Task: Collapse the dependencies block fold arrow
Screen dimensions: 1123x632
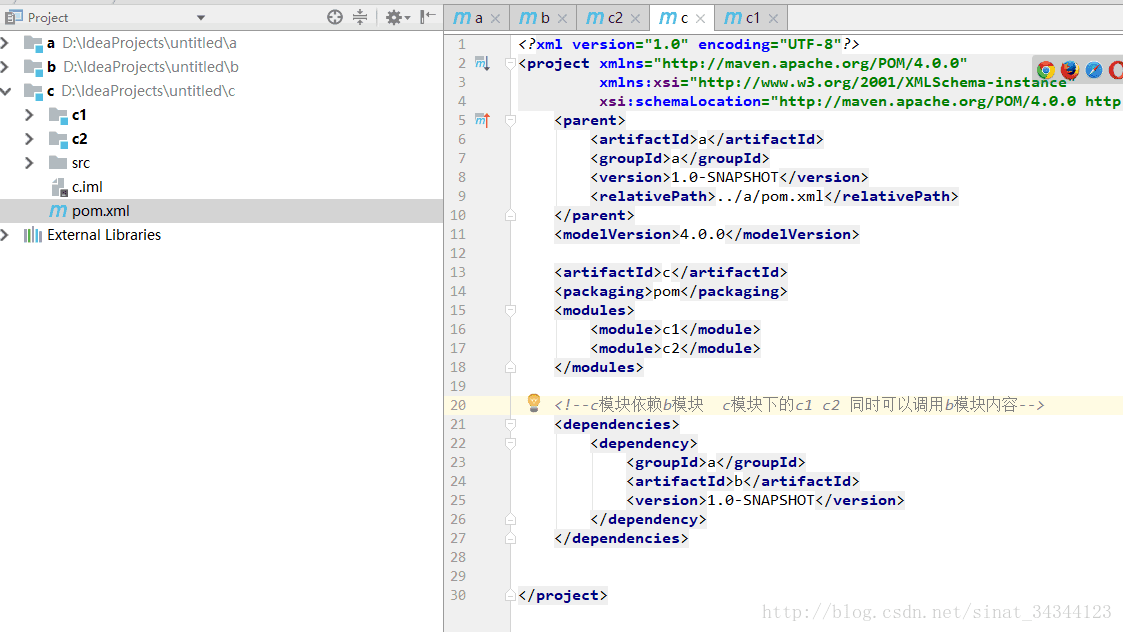Action: [511, 424]
